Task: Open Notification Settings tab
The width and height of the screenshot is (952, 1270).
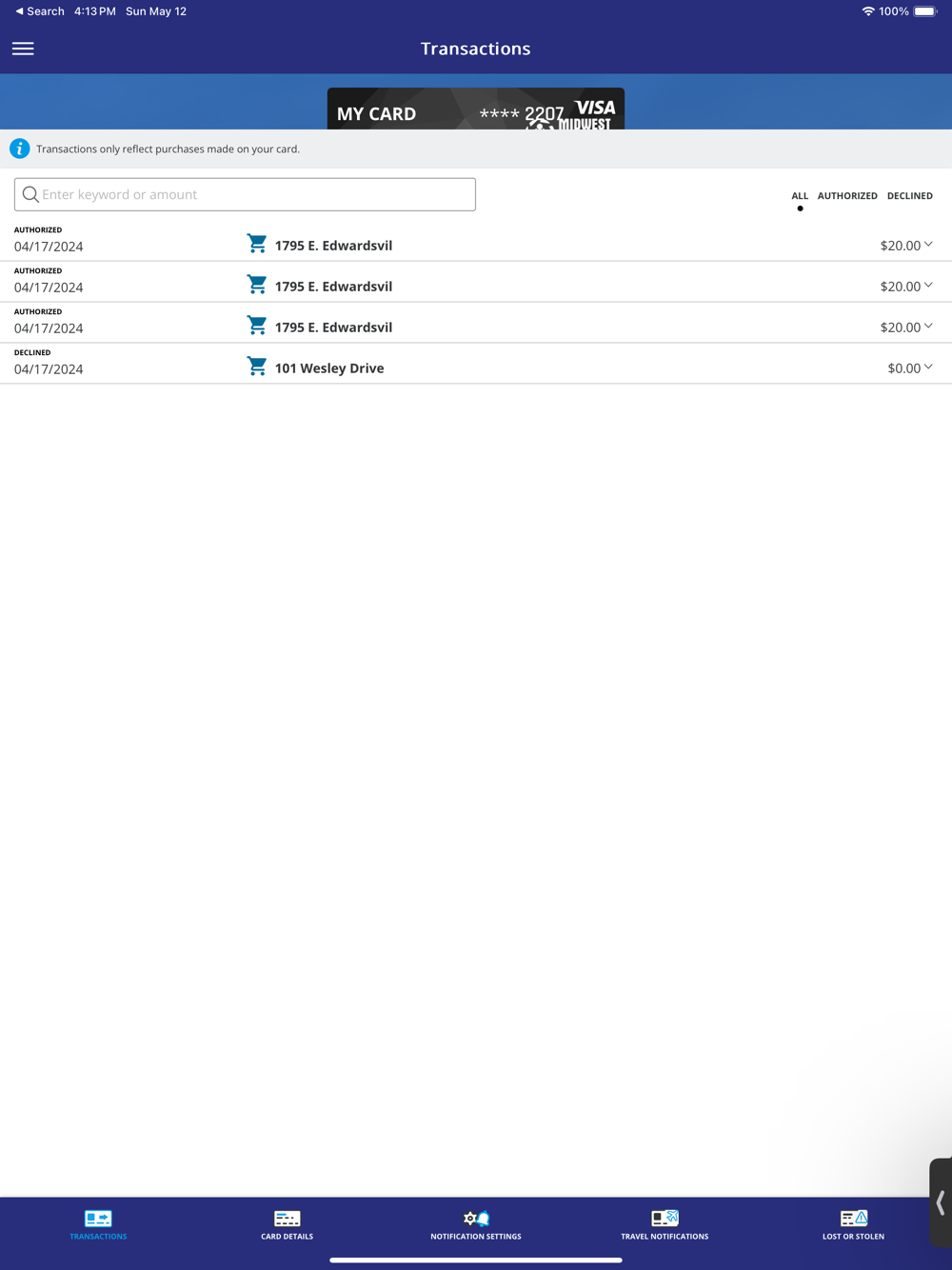Action: click(476, 1224)
